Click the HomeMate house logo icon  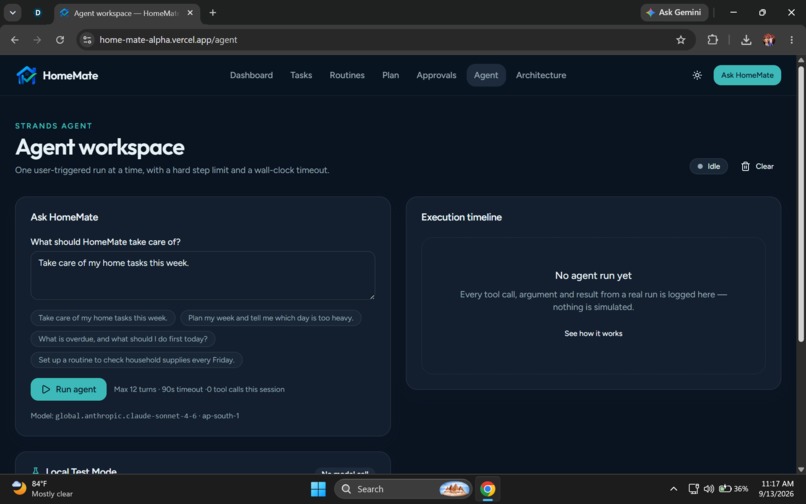tap(26, 75)
